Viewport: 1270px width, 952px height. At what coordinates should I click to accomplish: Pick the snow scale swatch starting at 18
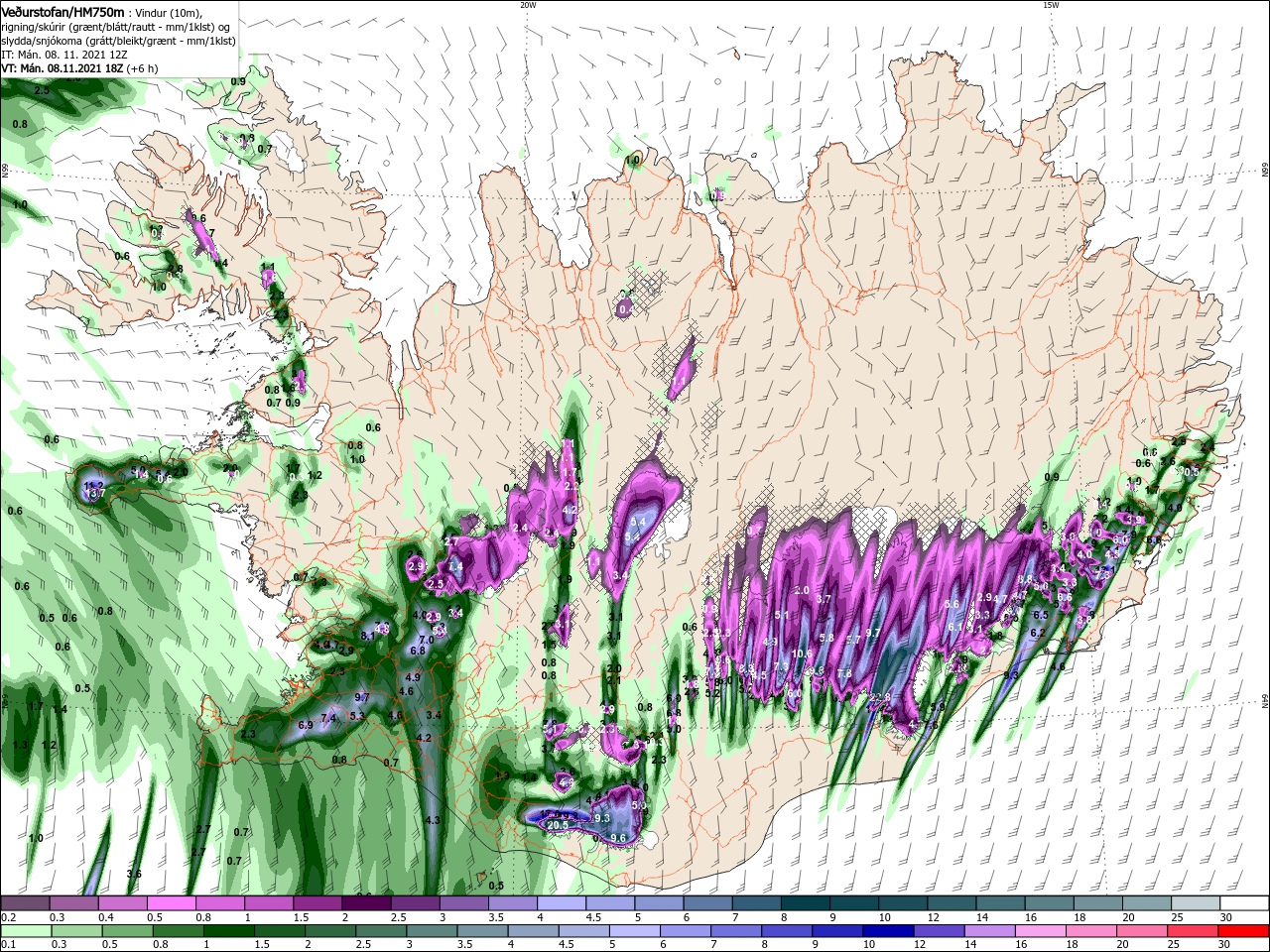click(x=1098, y=903)
